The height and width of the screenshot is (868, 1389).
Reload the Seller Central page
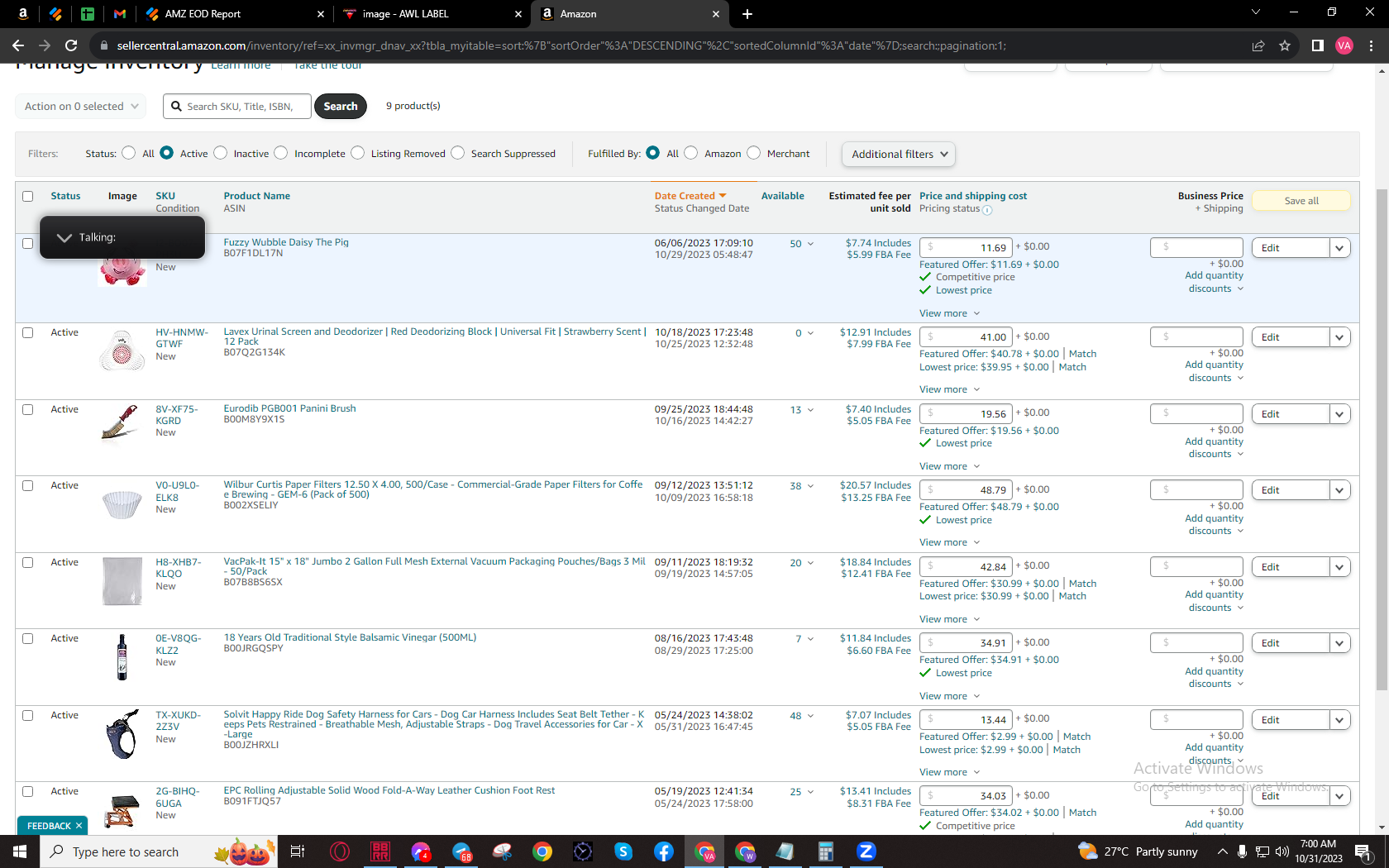coord(71,45)
